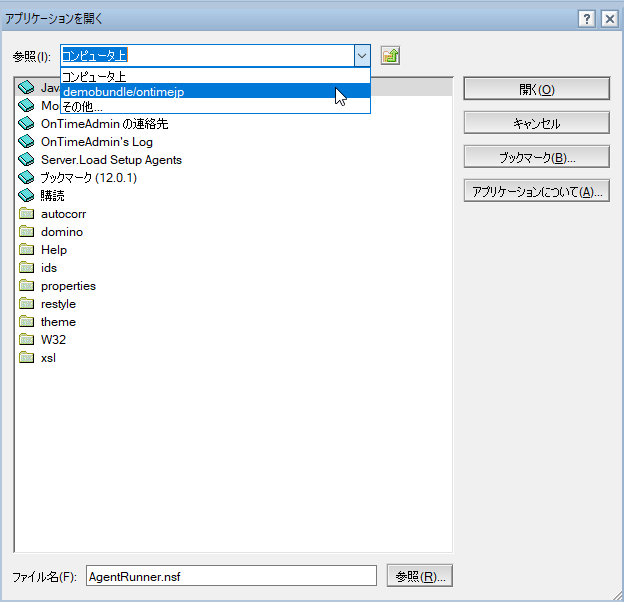Viewport: 624px width, 602px height.
Task: Click database icon beside Server.Load Setup Agents
Action: coord(26,160)
